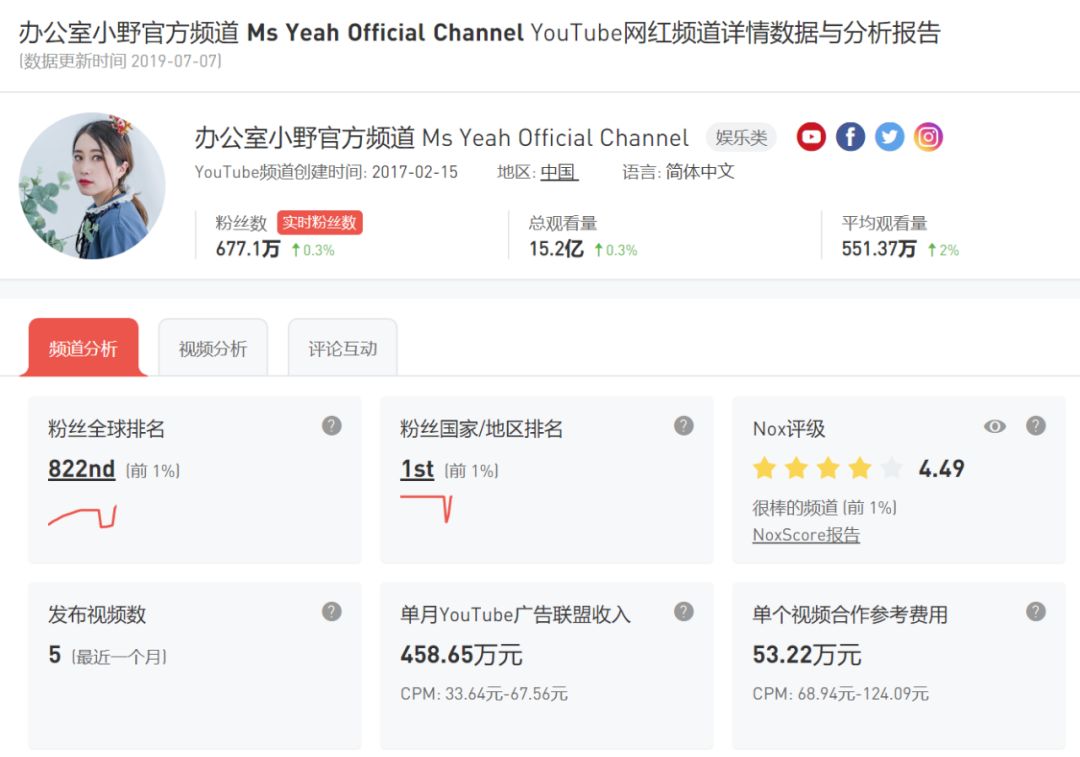
Task: Open the 中国 region link
Action: click(x=559, y=172)
